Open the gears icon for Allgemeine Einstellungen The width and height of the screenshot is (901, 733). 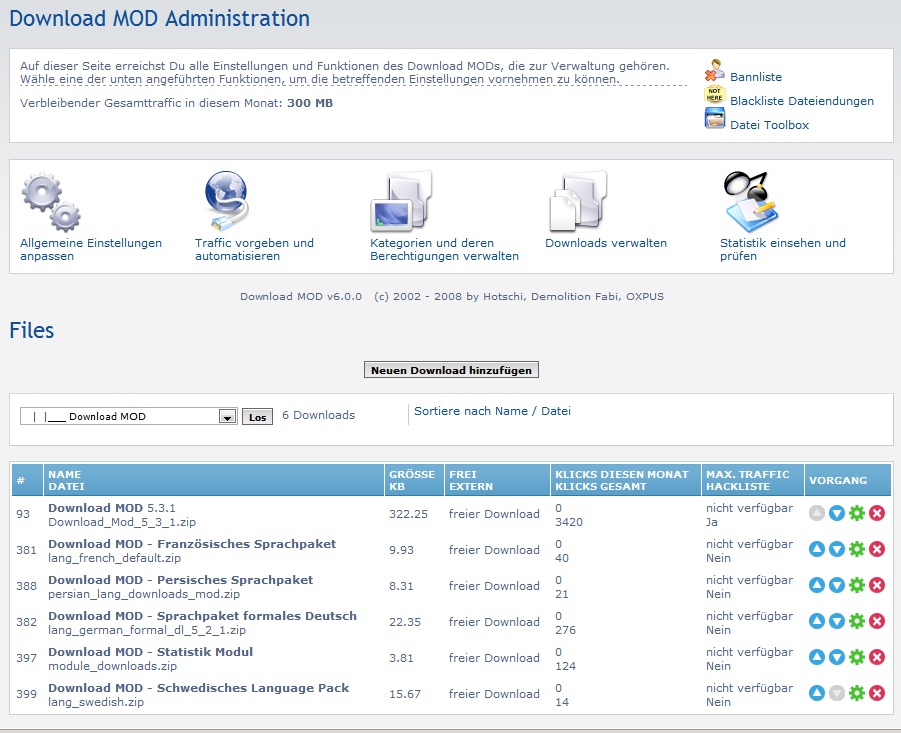[50, 201]
